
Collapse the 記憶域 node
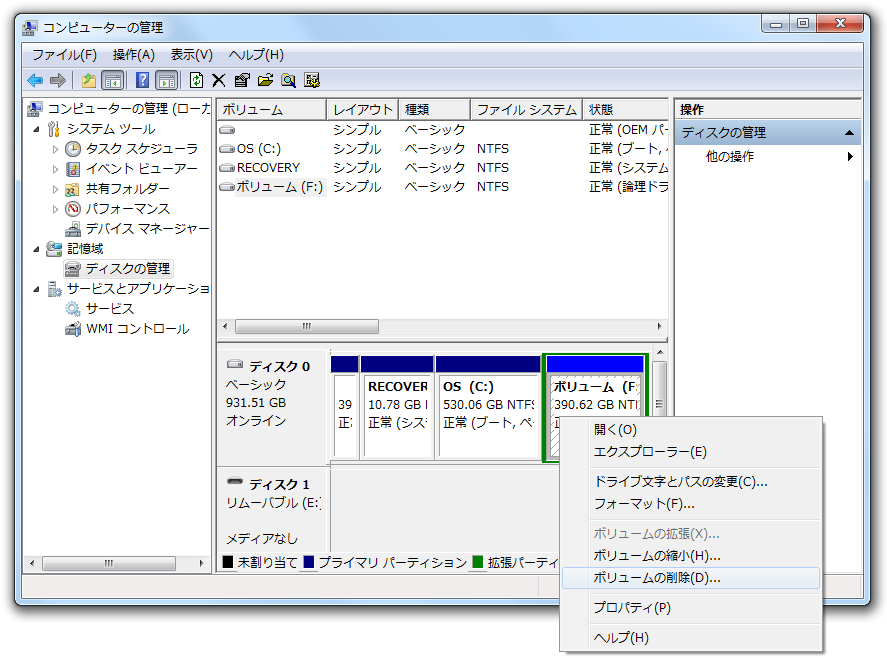[36, 250]
